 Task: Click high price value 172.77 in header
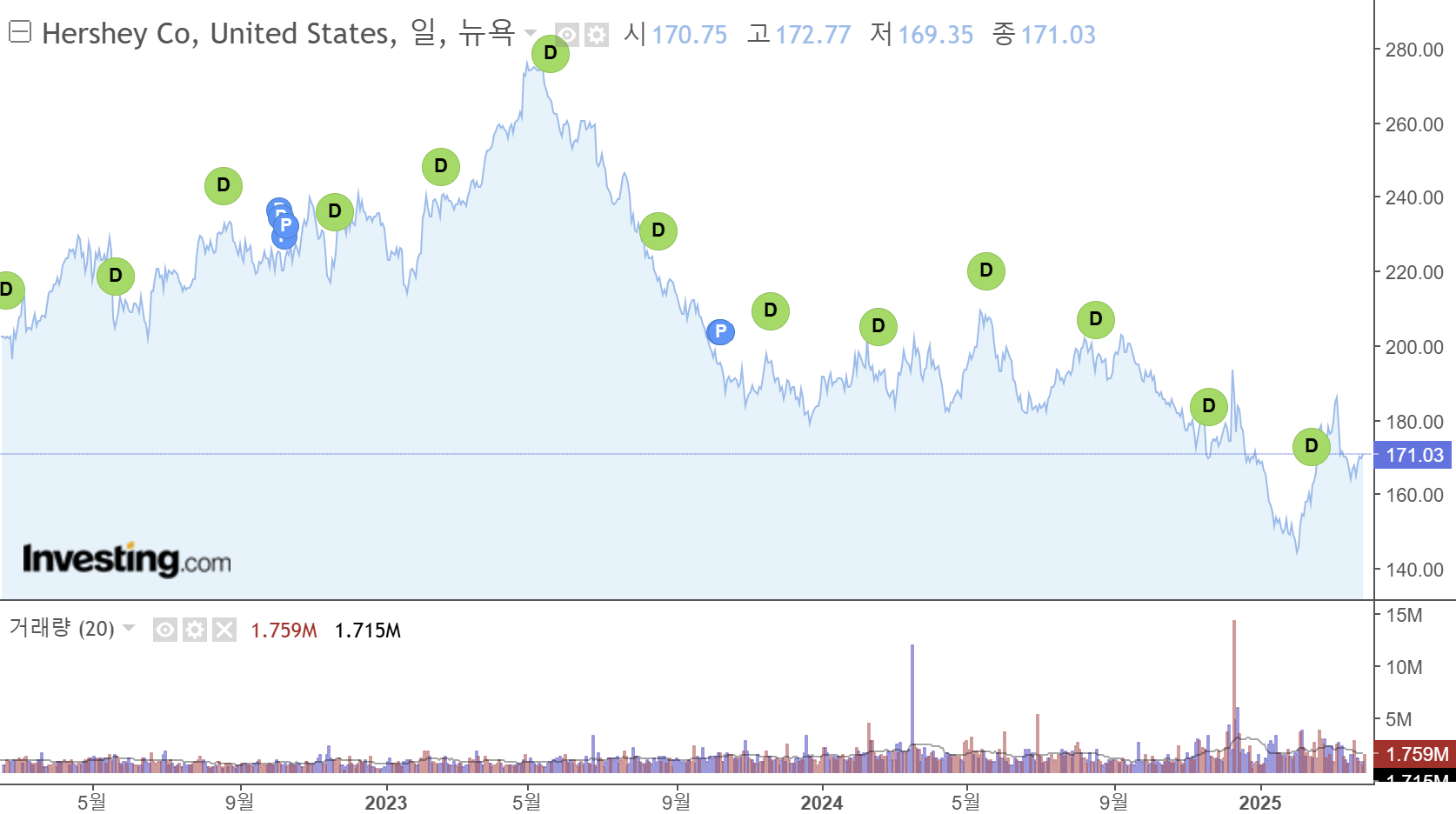pos(813,35)
